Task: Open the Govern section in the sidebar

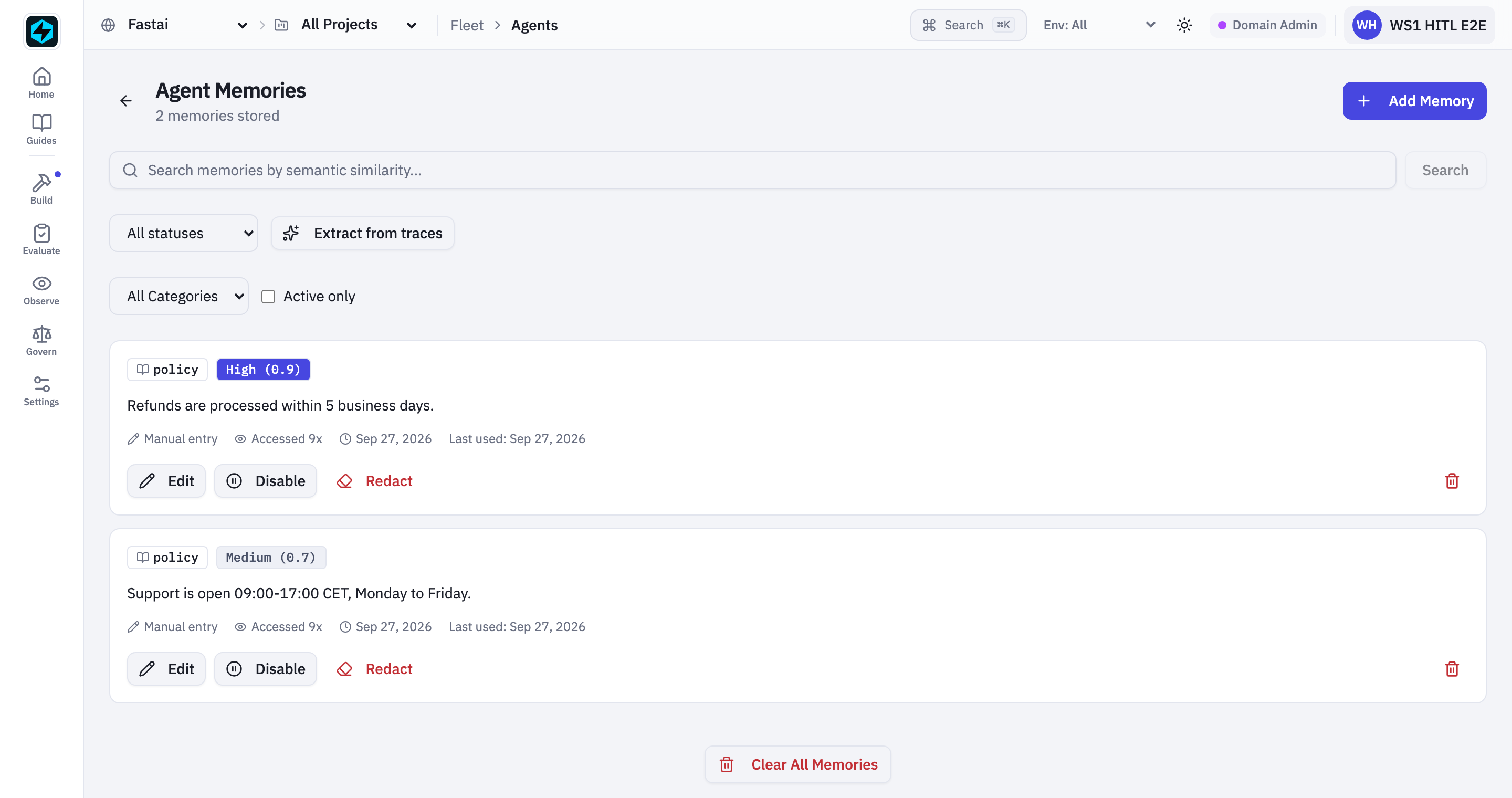Action: pos(41,340)
